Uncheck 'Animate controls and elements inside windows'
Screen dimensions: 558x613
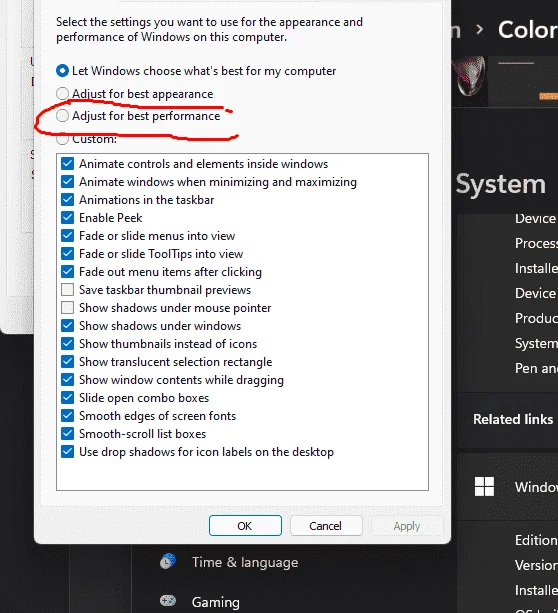click(x=67, y=163)
